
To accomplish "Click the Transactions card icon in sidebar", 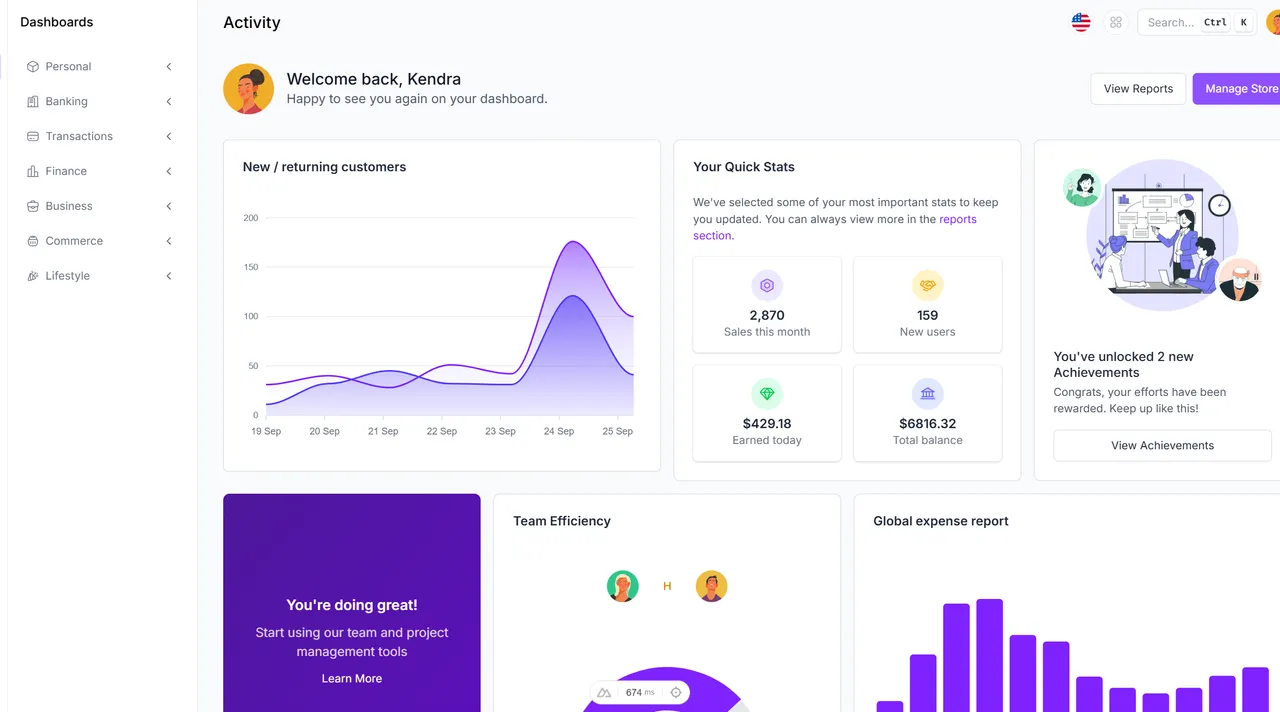I will coord(31,136).
